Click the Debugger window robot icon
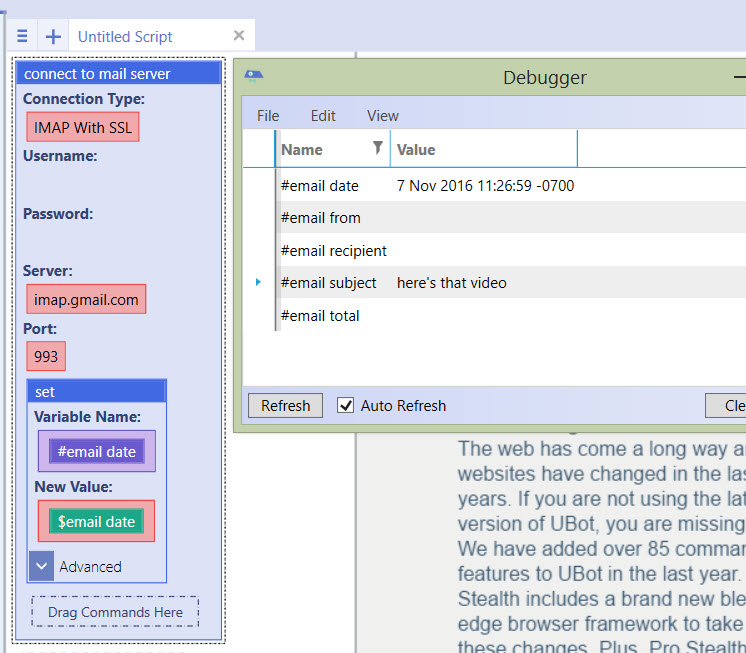 [x=253, y=76]
